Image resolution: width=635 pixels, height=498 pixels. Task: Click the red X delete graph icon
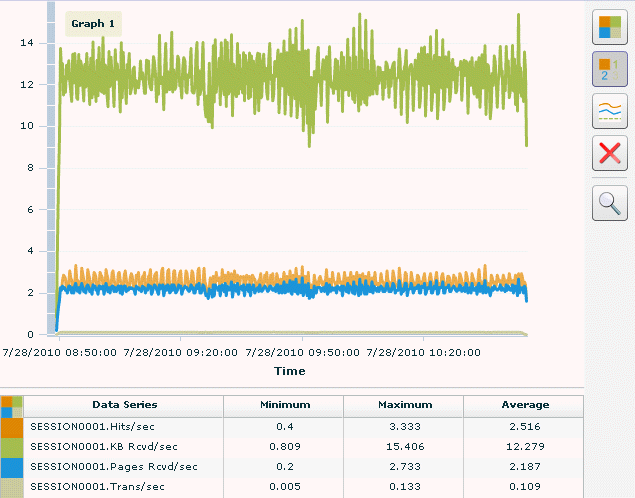(x=609, y=153)
